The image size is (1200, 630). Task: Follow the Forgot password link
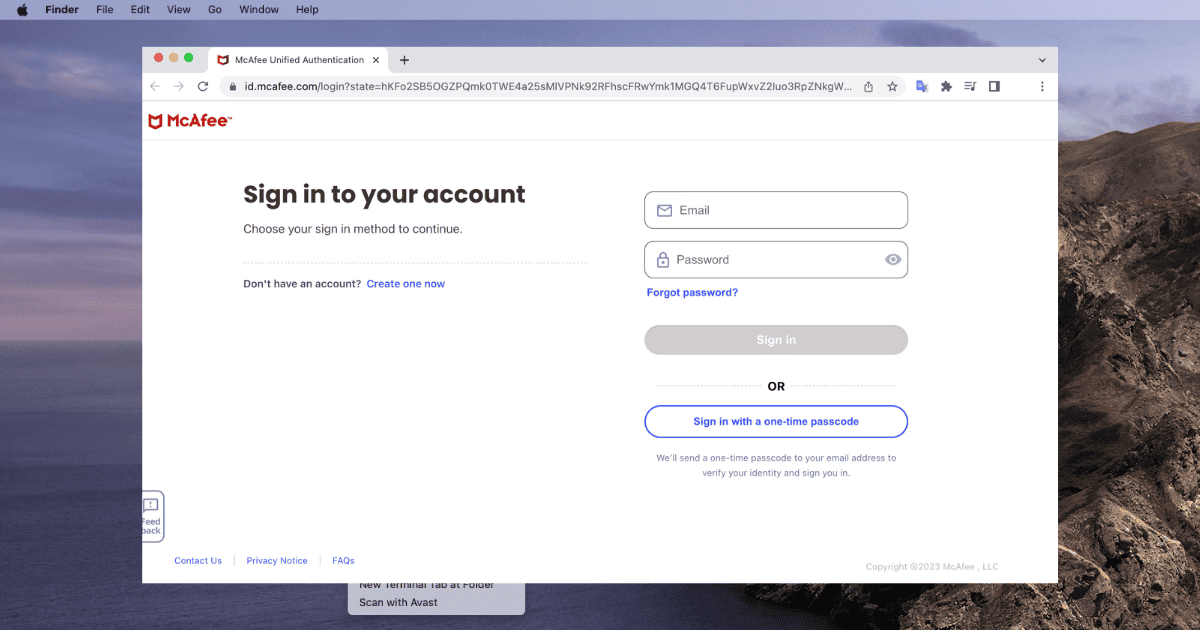[692, 293]
